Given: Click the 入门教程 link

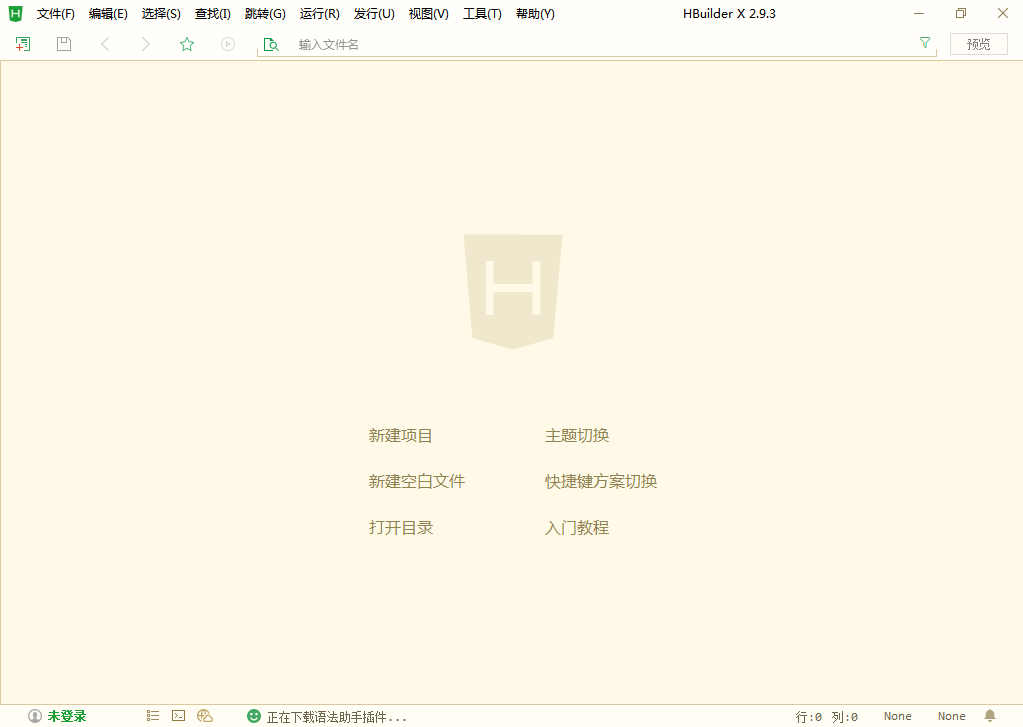Looking at the screenshot, I should (x=577, y=527).
